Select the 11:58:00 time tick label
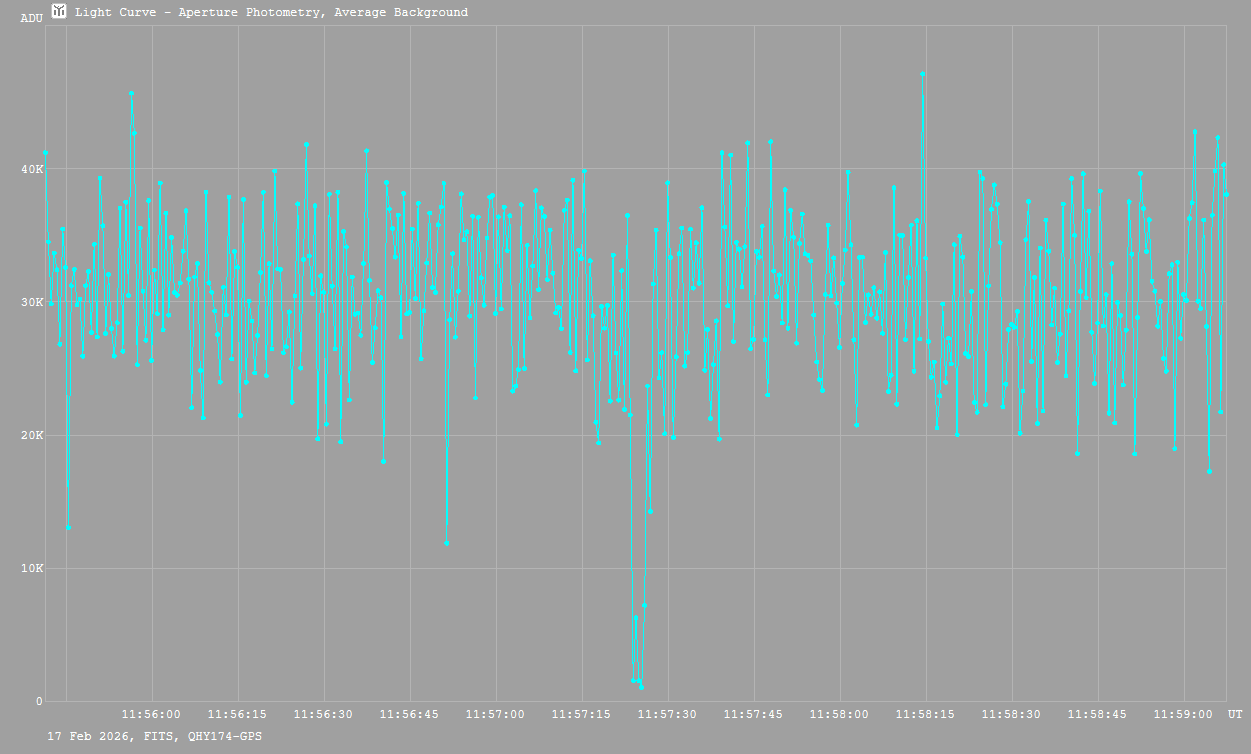This screenshot has width=1251, height=754. point(839,714)
